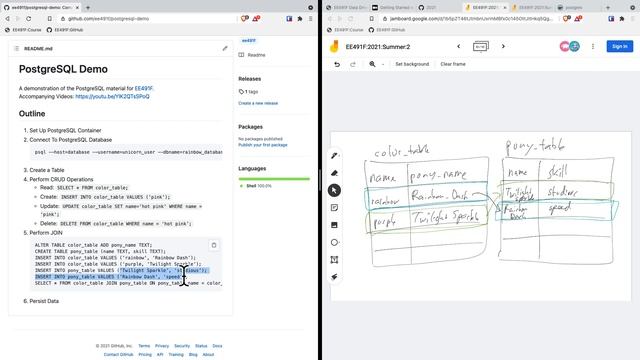Open the Privacy footer link

(162, 346)
